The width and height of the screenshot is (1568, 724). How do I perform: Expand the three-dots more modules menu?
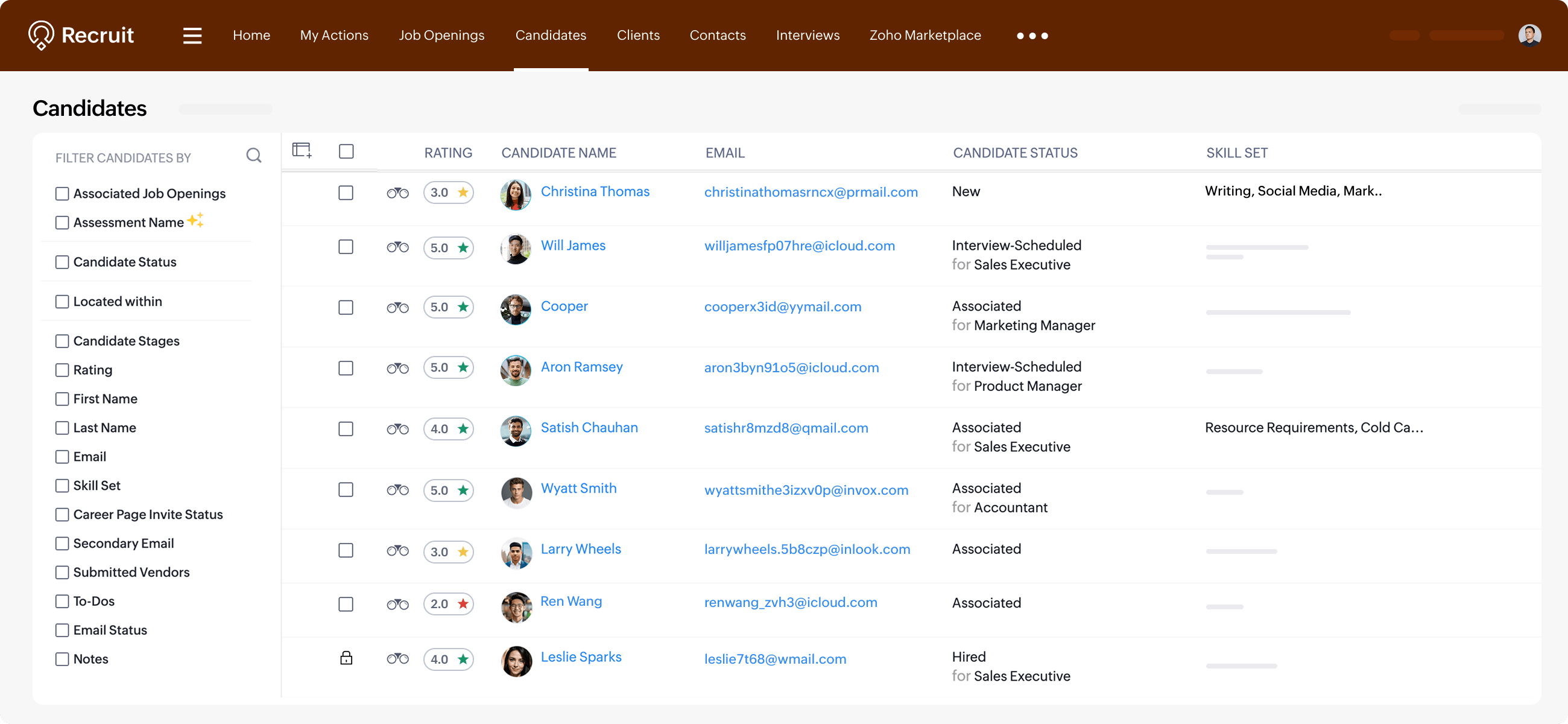pyautogui.click(x=1032, y=36)
